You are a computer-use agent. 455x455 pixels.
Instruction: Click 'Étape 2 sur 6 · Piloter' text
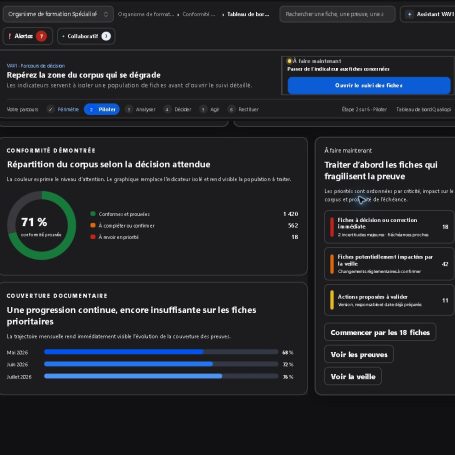tap(364, 109)
